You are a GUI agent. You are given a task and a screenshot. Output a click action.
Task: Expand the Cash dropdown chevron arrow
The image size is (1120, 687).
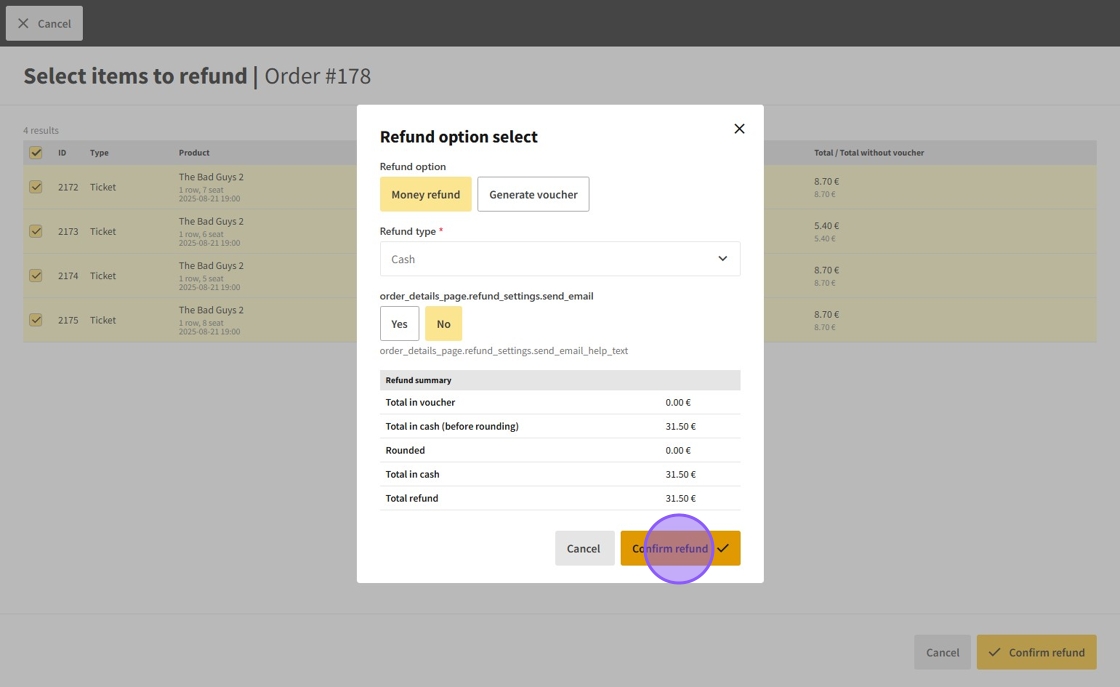pyautogui.click(x=722, y=259)
